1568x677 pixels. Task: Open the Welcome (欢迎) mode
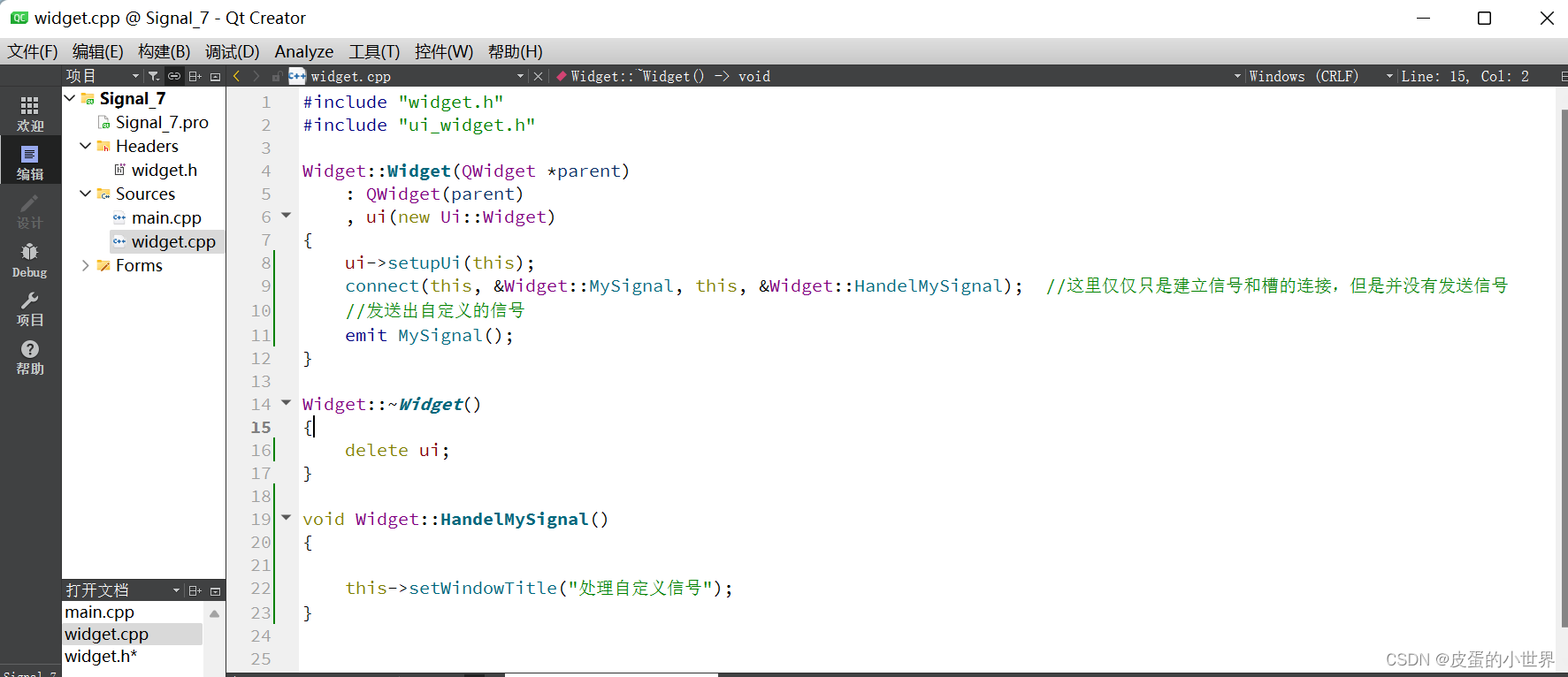[30, 115]
